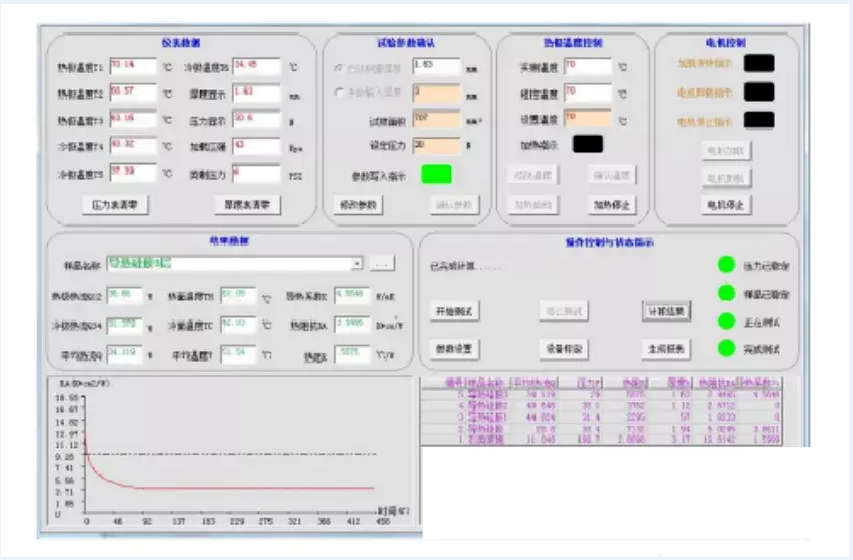Click the green 完成测试 status light
Viewport: 853px width, 560px height.
pos(727,349)
